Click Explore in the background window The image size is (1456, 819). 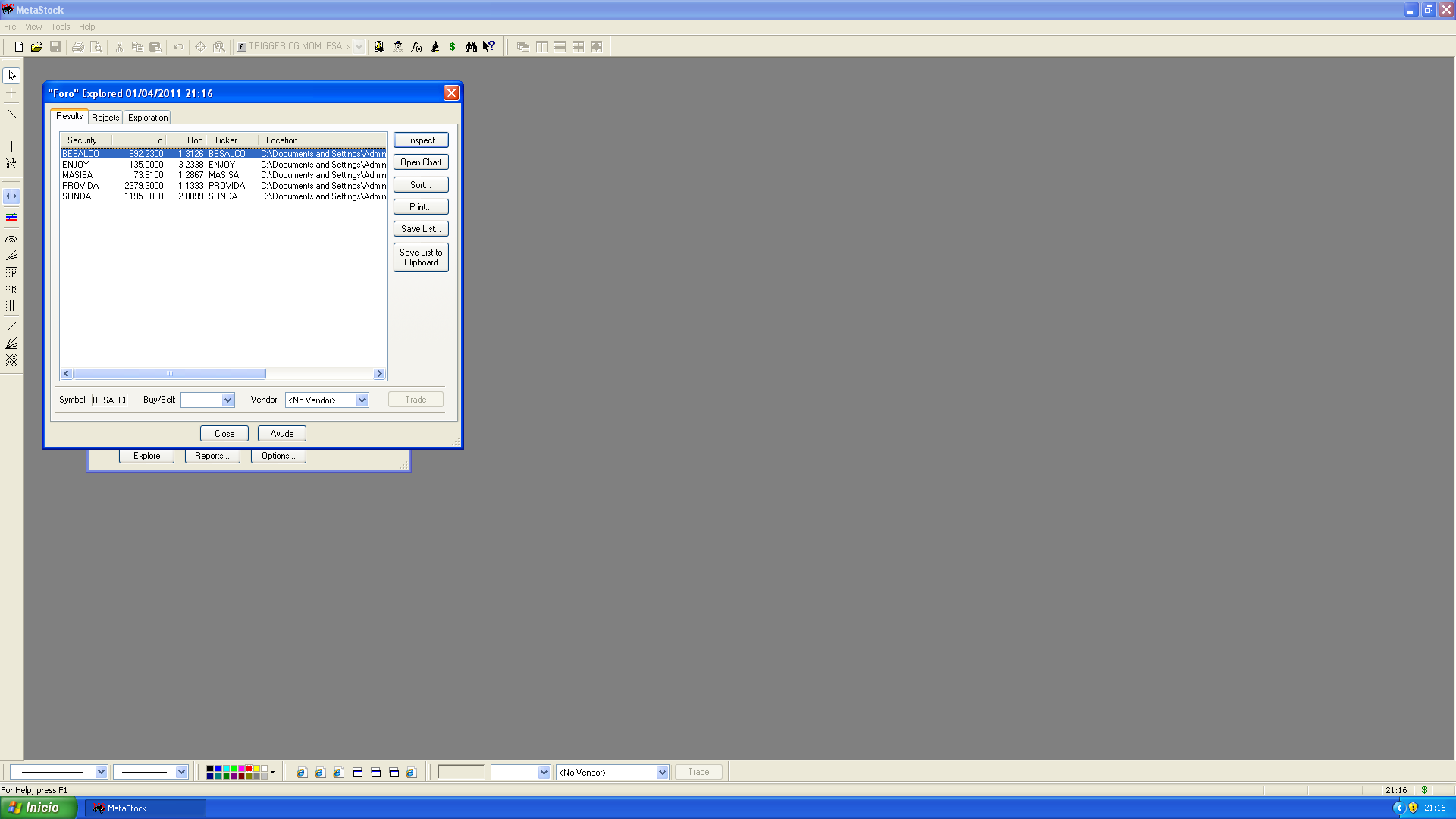(x=146, y=456)
